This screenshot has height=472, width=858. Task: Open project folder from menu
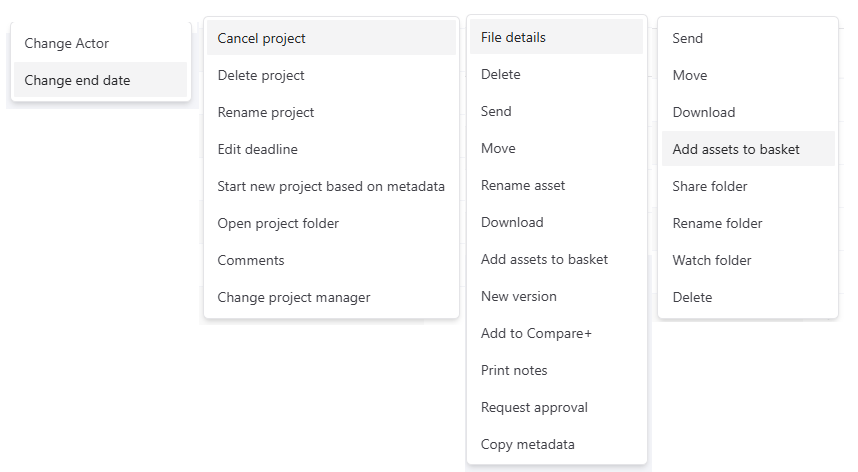(278, 223)
